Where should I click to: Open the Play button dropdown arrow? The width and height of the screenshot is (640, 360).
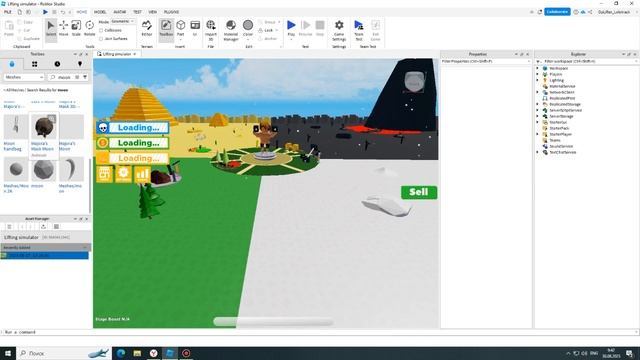(291, 40)
